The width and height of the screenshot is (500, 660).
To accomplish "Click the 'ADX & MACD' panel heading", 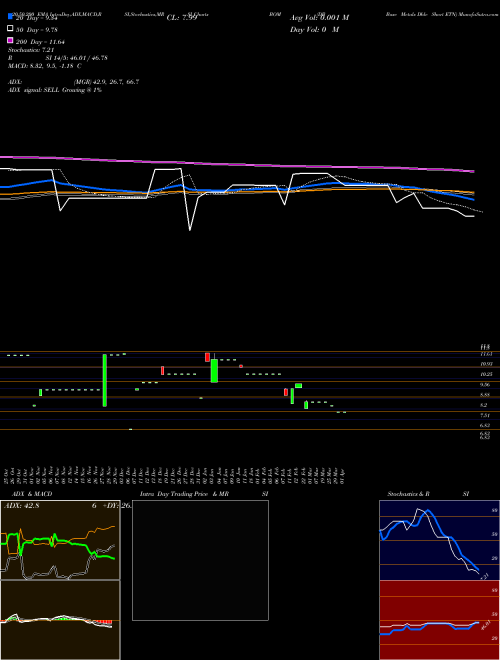I will (32, 494).
